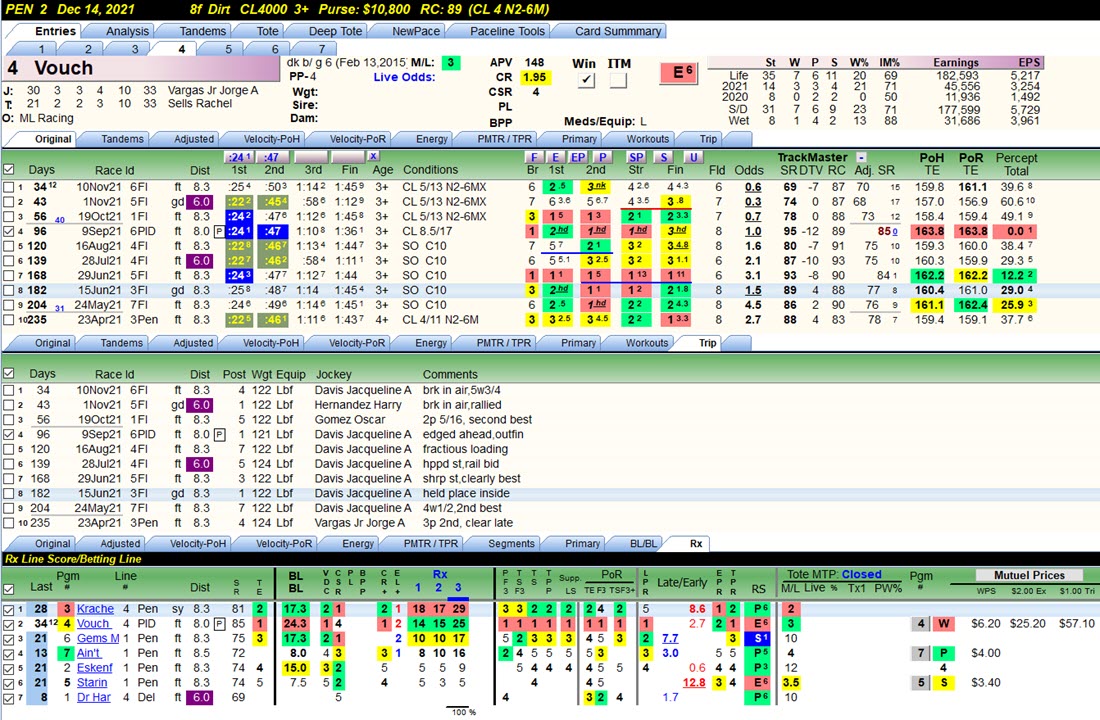Open the Segments tab in the bottom tab row
The height and width of the screenshot is (720, 1100).
(x=511, y=543)
